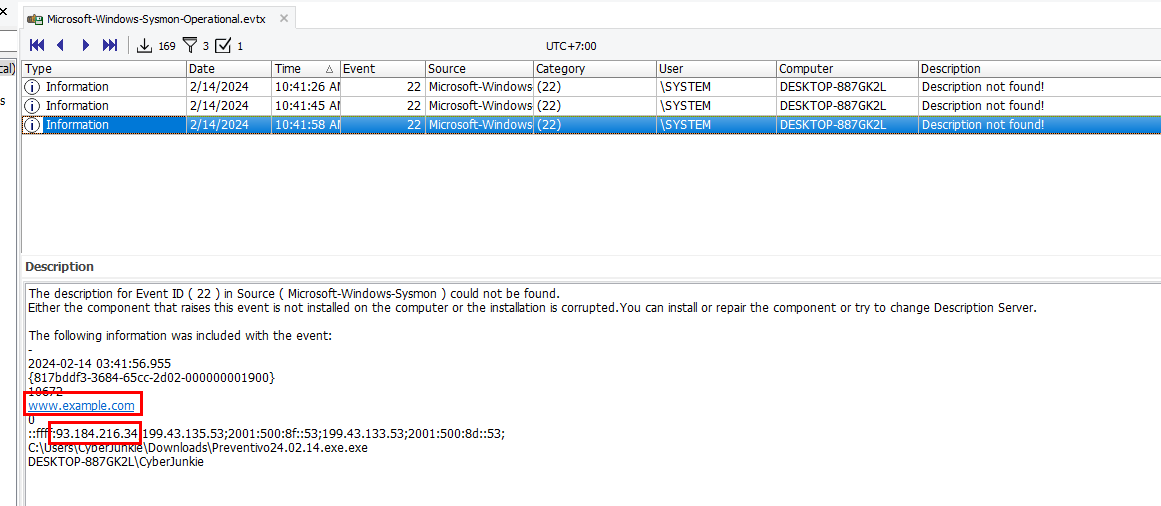Click the UTC+7:00 time zone indicator
Screen dimensions: 1161x506
point(571,47)
